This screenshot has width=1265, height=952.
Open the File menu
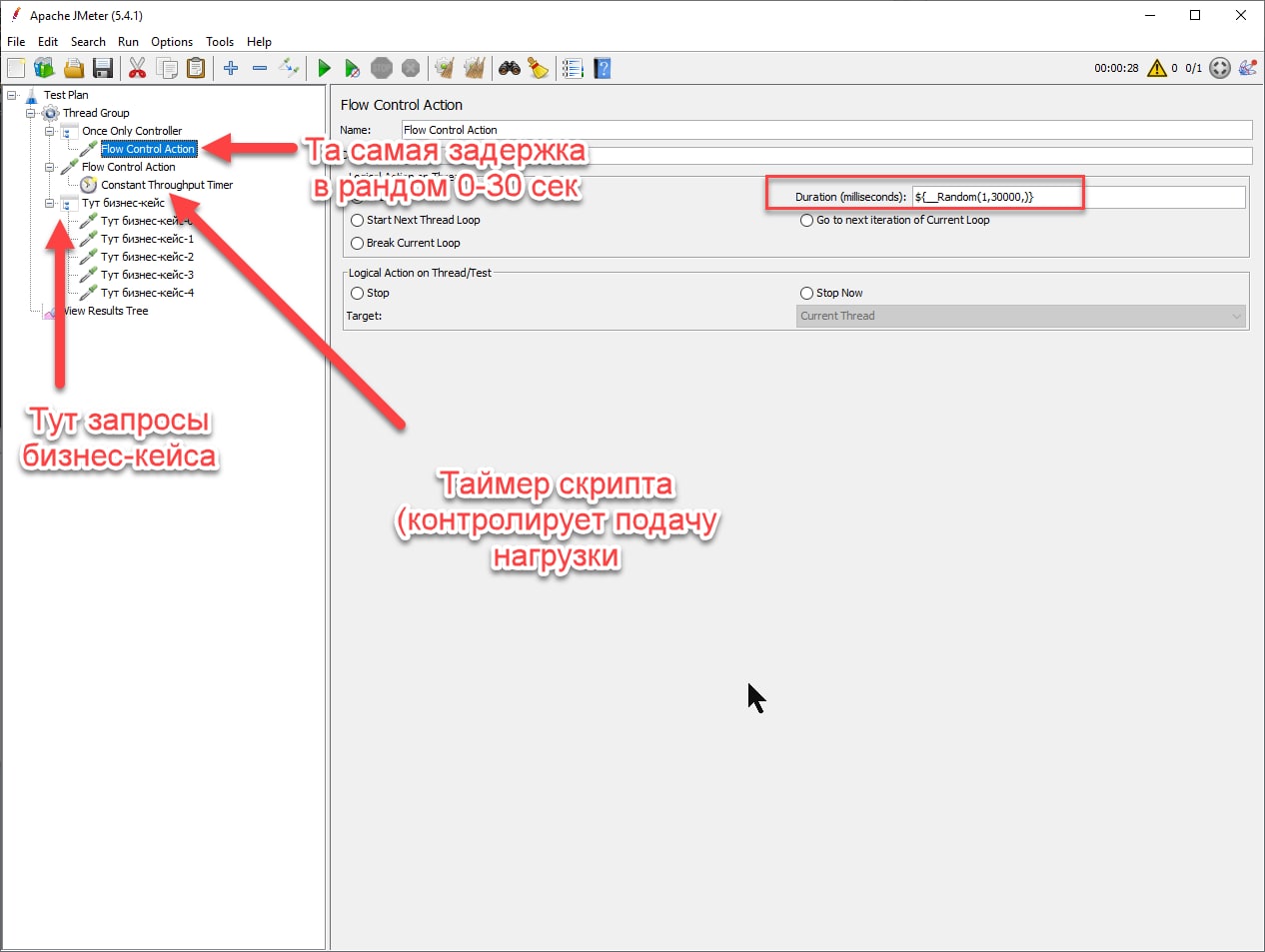(16, 42)
